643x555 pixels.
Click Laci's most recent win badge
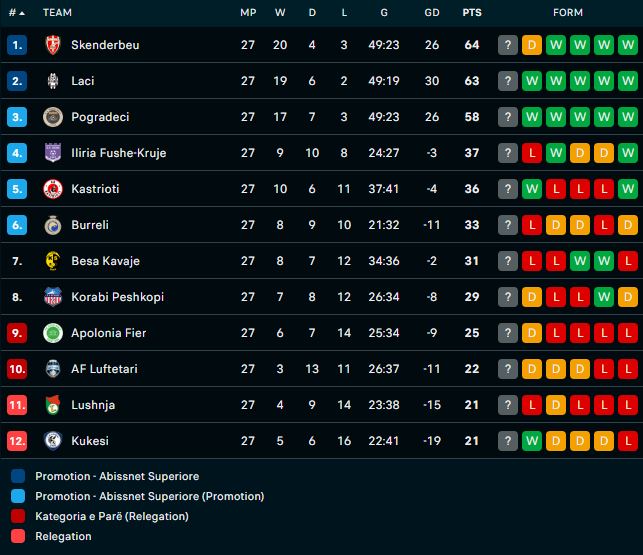(532, 81)
